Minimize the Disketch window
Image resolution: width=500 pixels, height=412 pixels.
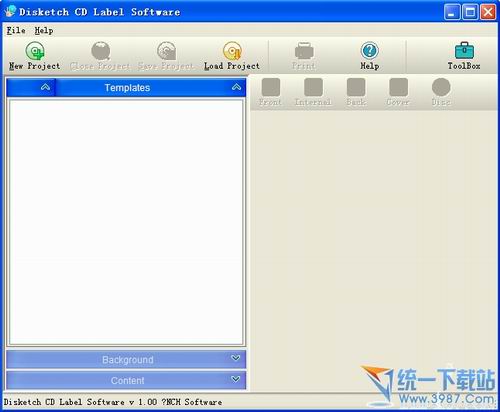pos(452,12)
